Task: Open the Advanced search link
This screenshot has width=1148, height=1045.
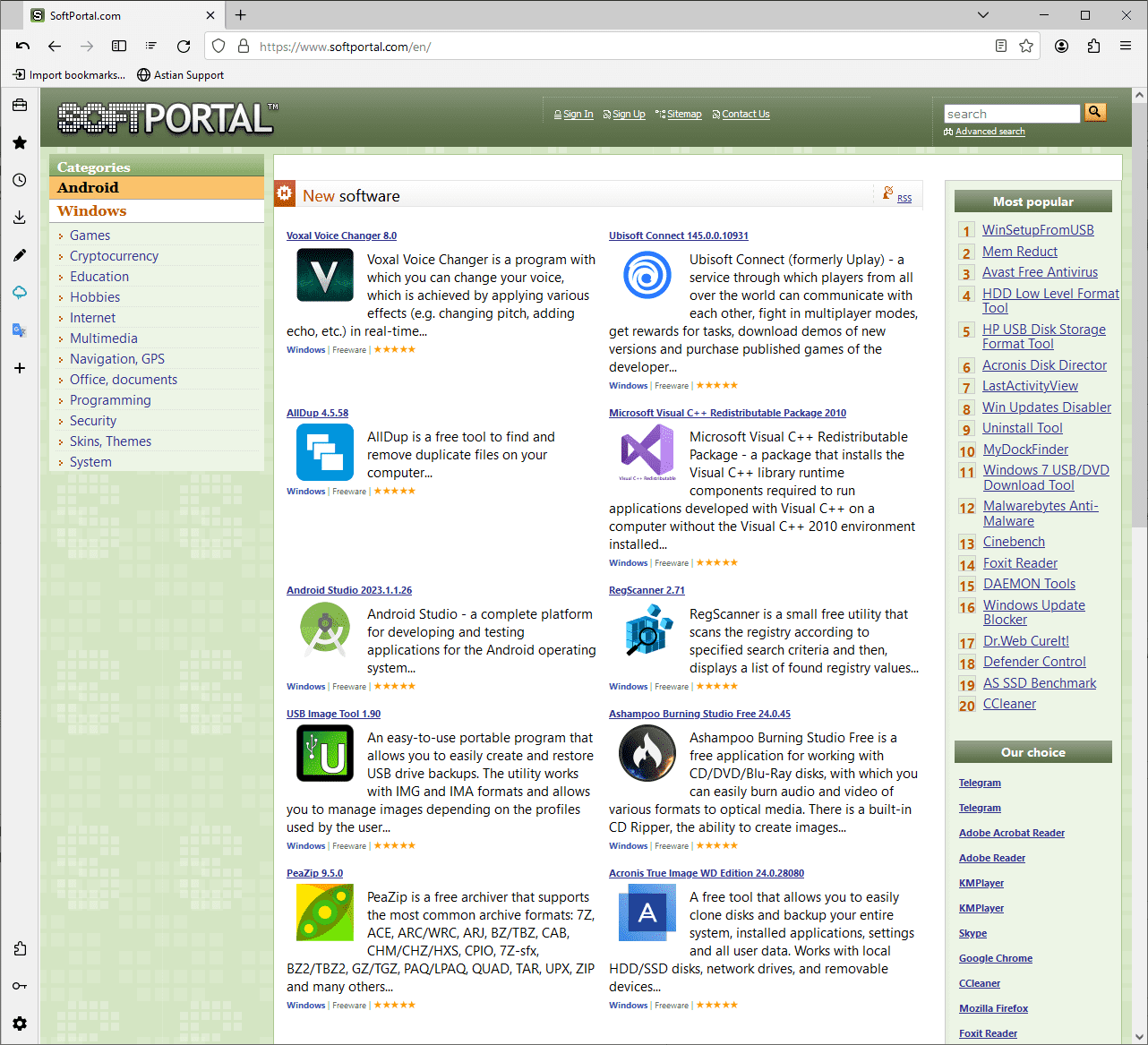Action: pyautogui.click(x=990, y=132)
